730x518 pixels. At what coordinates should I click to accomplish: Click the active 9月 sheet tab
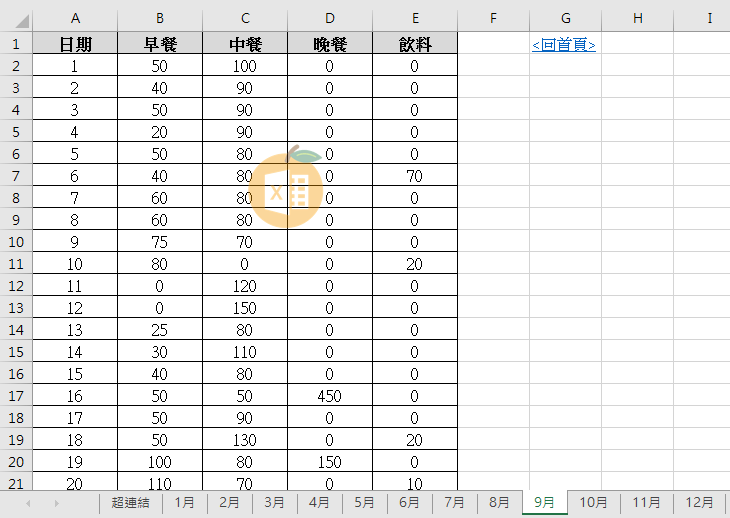pyautogui.click(x=545, y=502)
